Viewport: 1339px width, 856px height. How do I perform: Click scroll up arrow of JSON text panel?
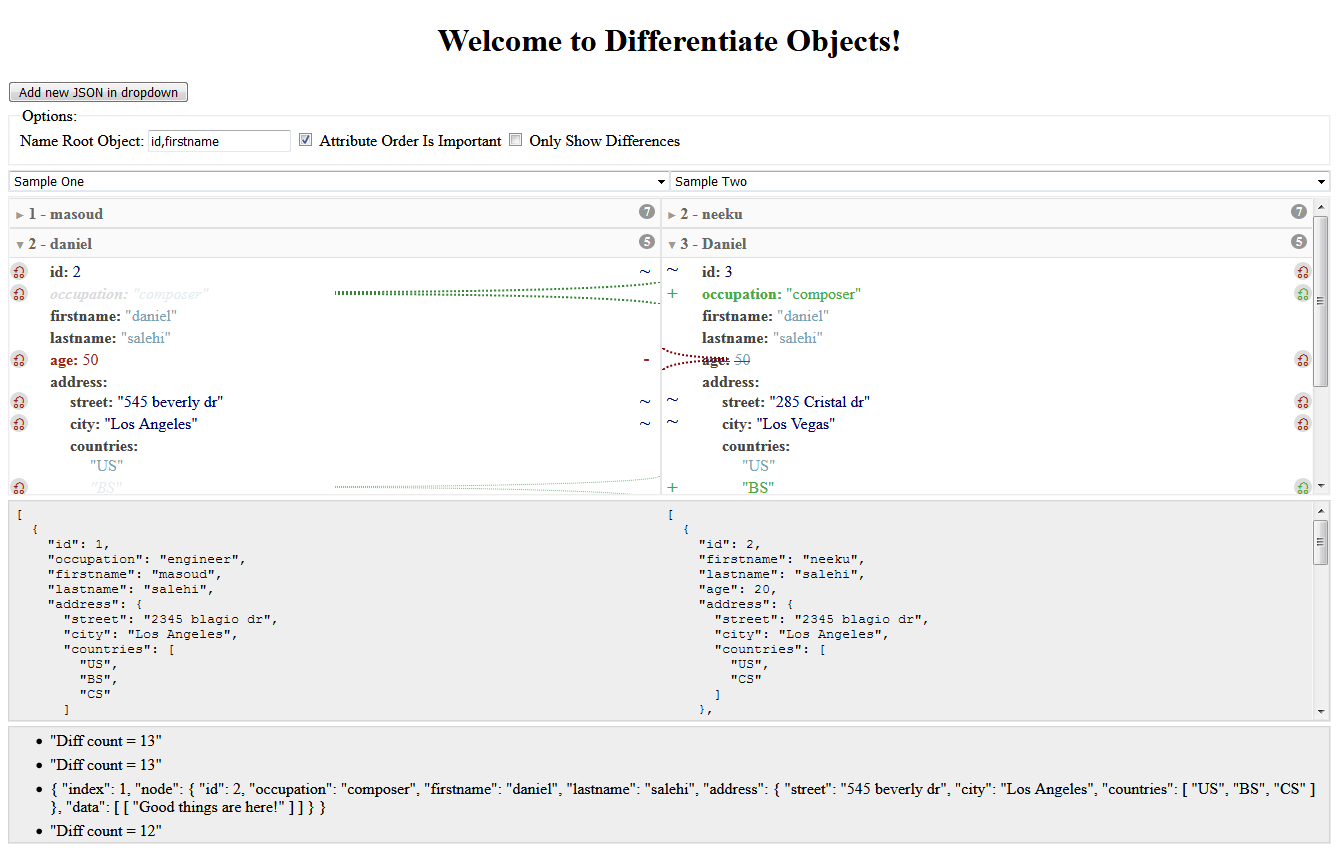pyautogui.click(x=1321, y=510)
